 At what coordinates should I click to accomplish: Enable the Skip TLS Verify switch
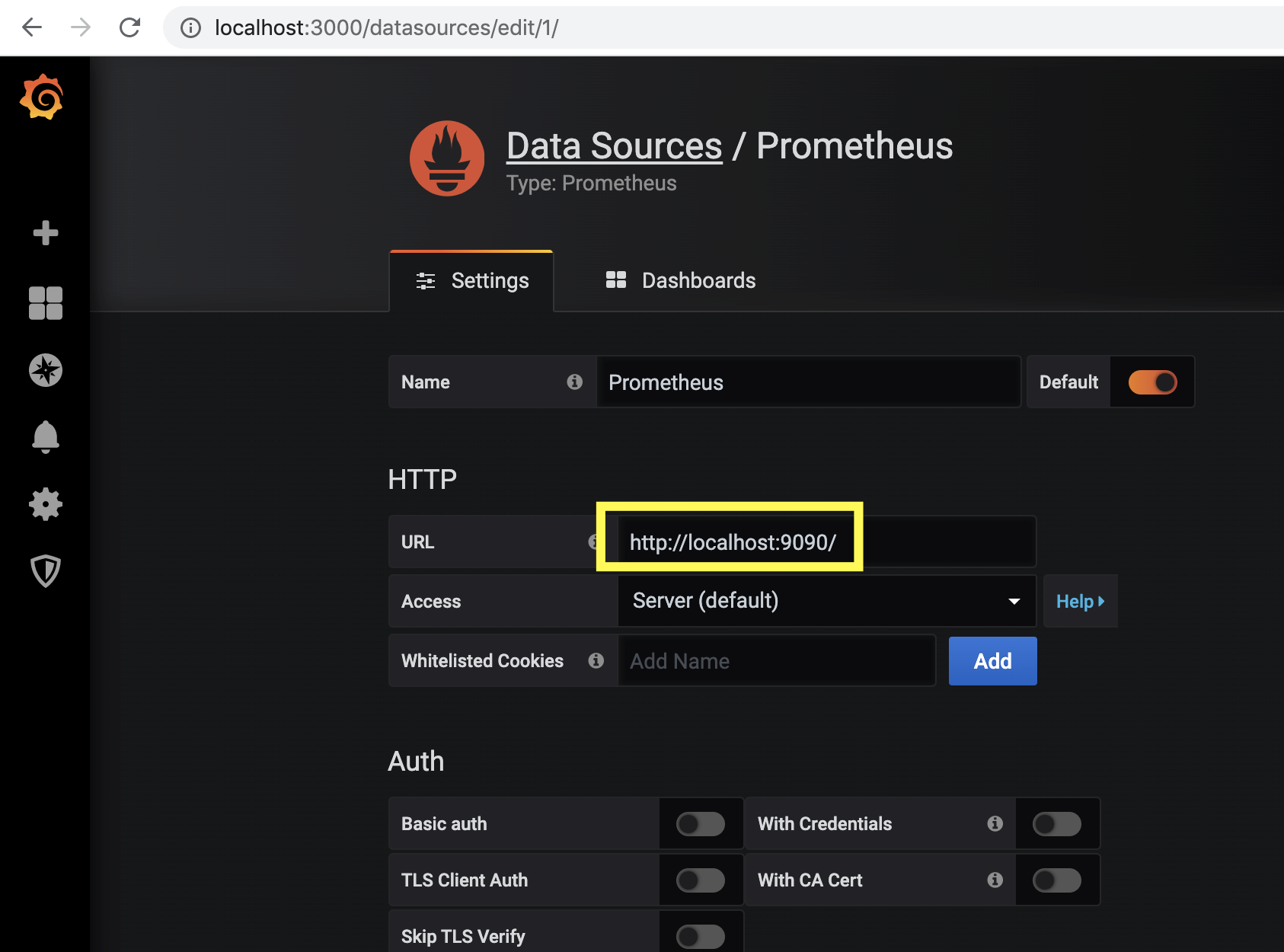tap(701, 936)
